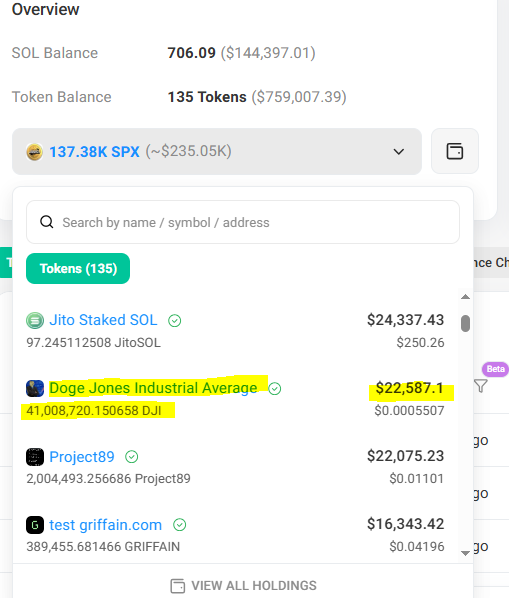The image size is (509, 598).
Task: Click the 389,455.681466 GRIFFAIN amount
Action: (103, 547)
